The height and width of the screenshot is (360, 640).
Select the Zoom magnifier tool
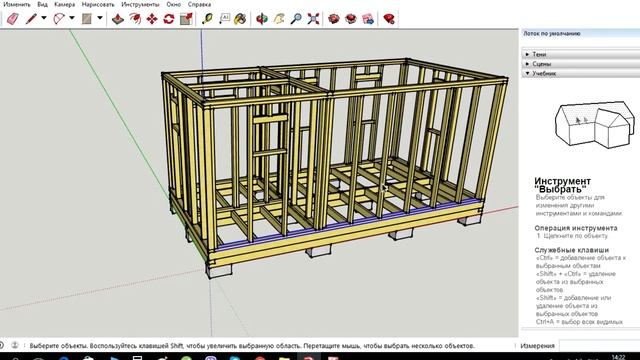click(x=296, y=19)
